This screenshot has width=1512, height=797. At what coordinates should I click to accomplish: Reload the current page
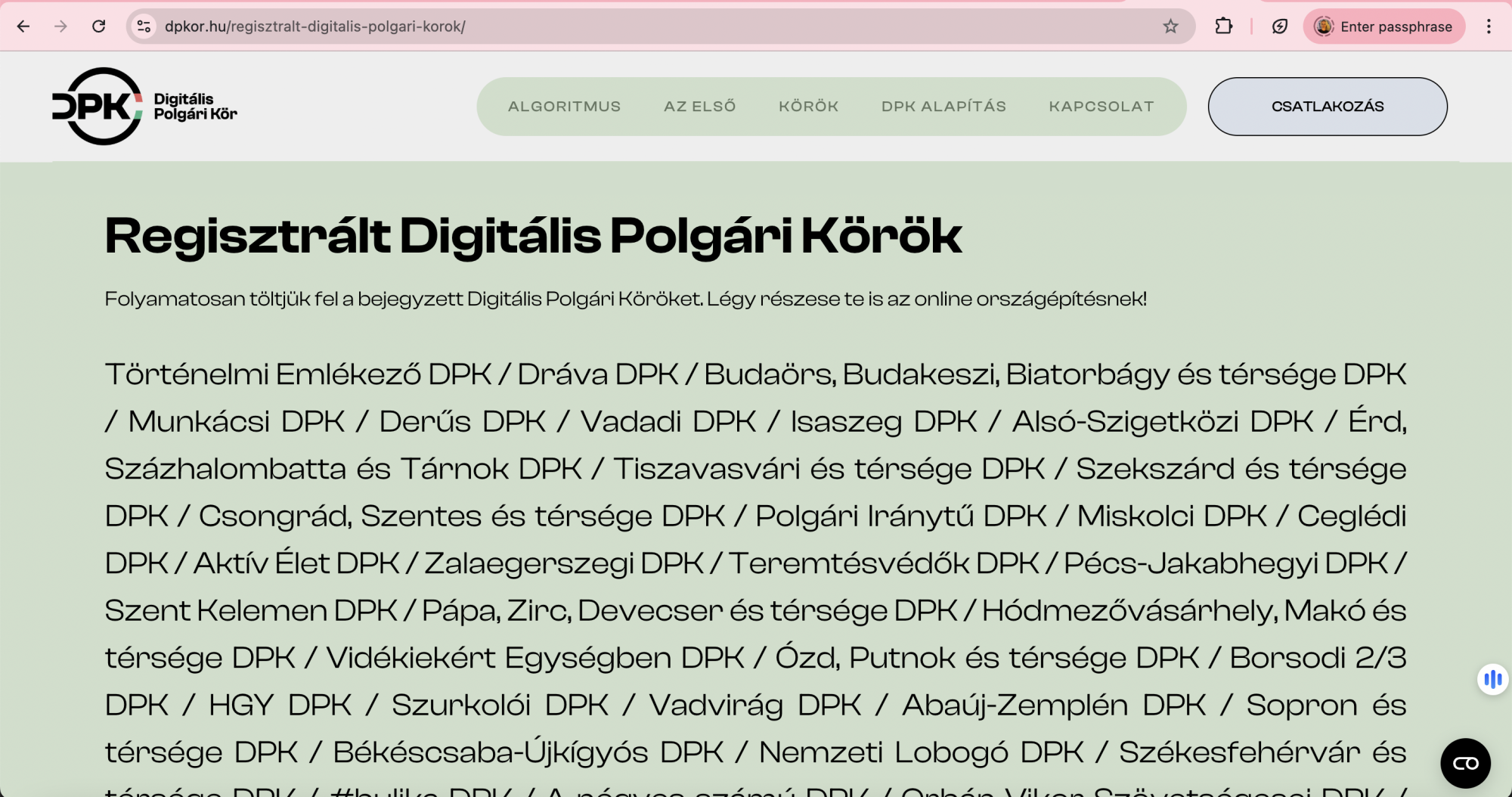coord(98,26)
